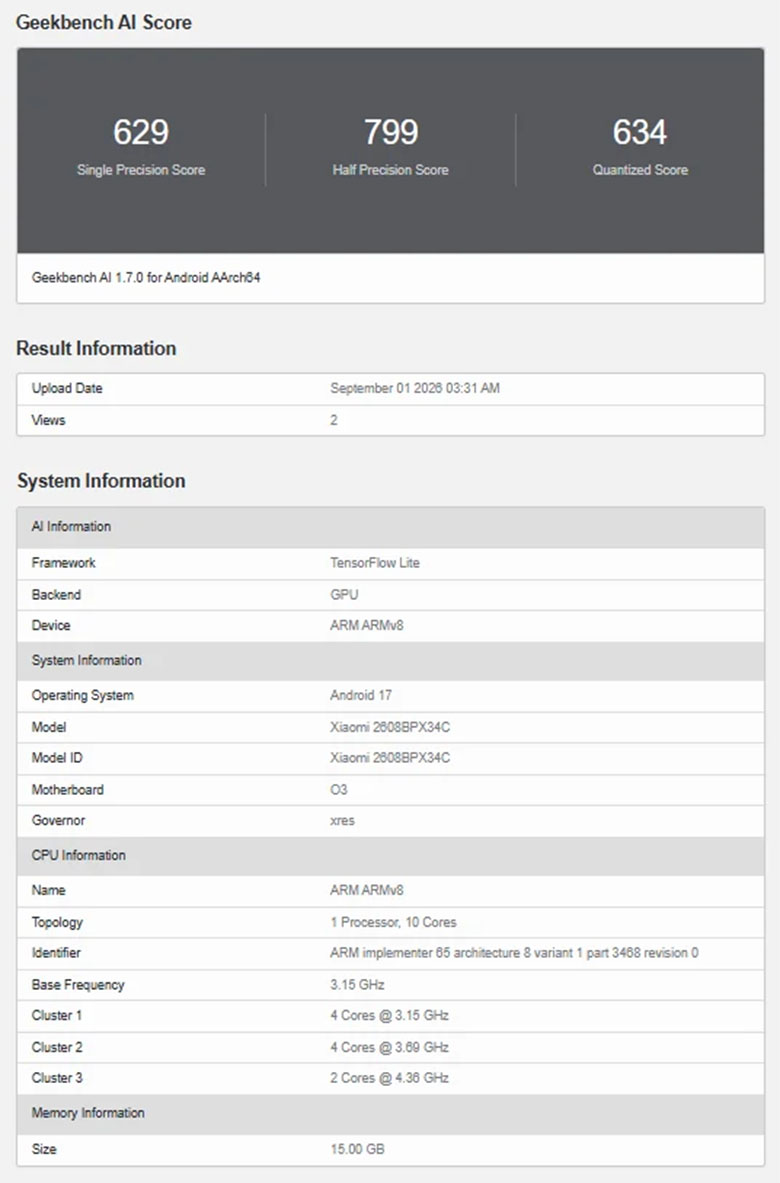Select the Identifier value 'ARM implementer 65'
Viewport: 780px width, 1183px height.
pos(390,953)
